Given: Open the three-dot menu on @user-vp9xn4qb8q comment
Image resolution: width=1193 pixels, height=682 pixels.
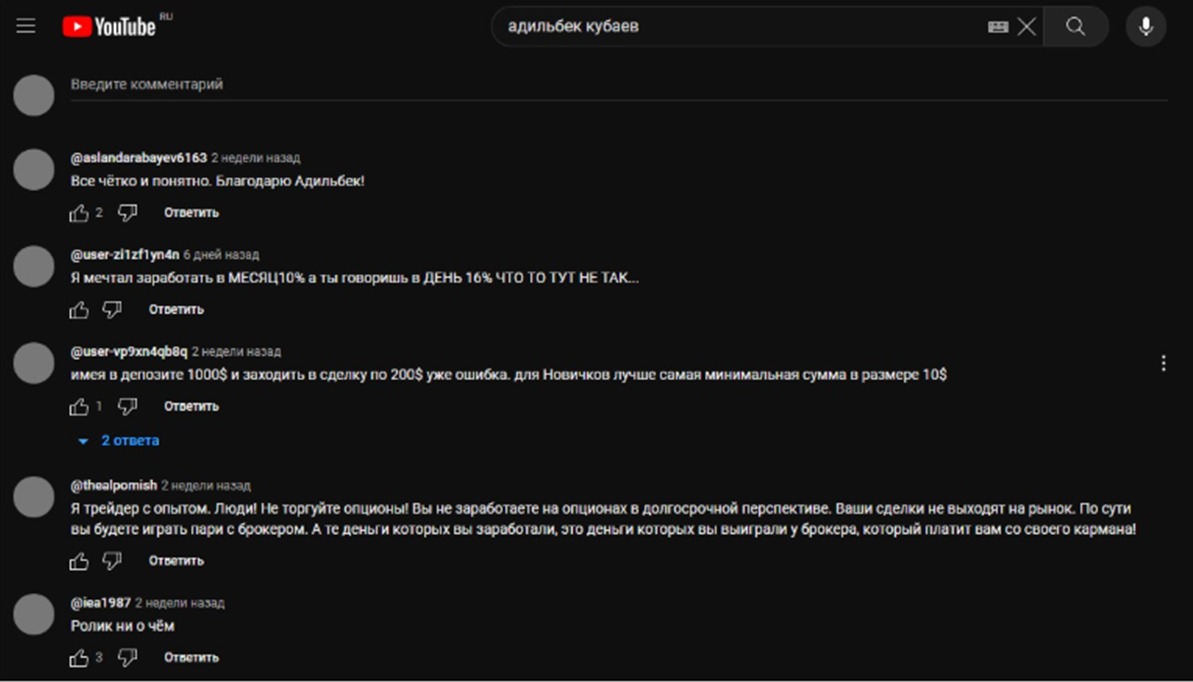Looking at the screenshot, I should (x=1163, y=363).
